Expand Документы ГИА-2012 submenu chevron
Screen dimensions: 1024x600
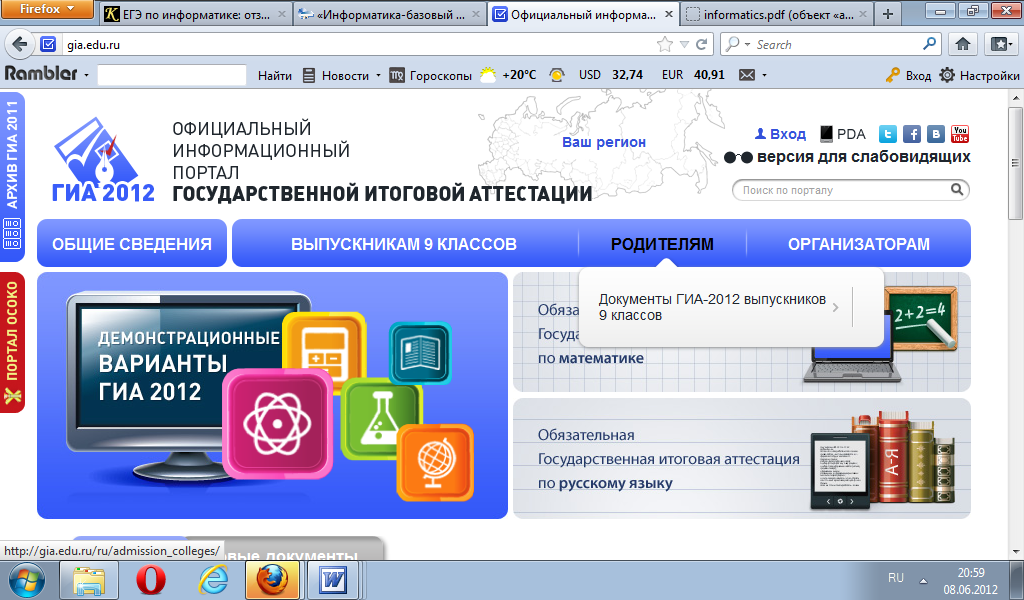coord(836,307)
